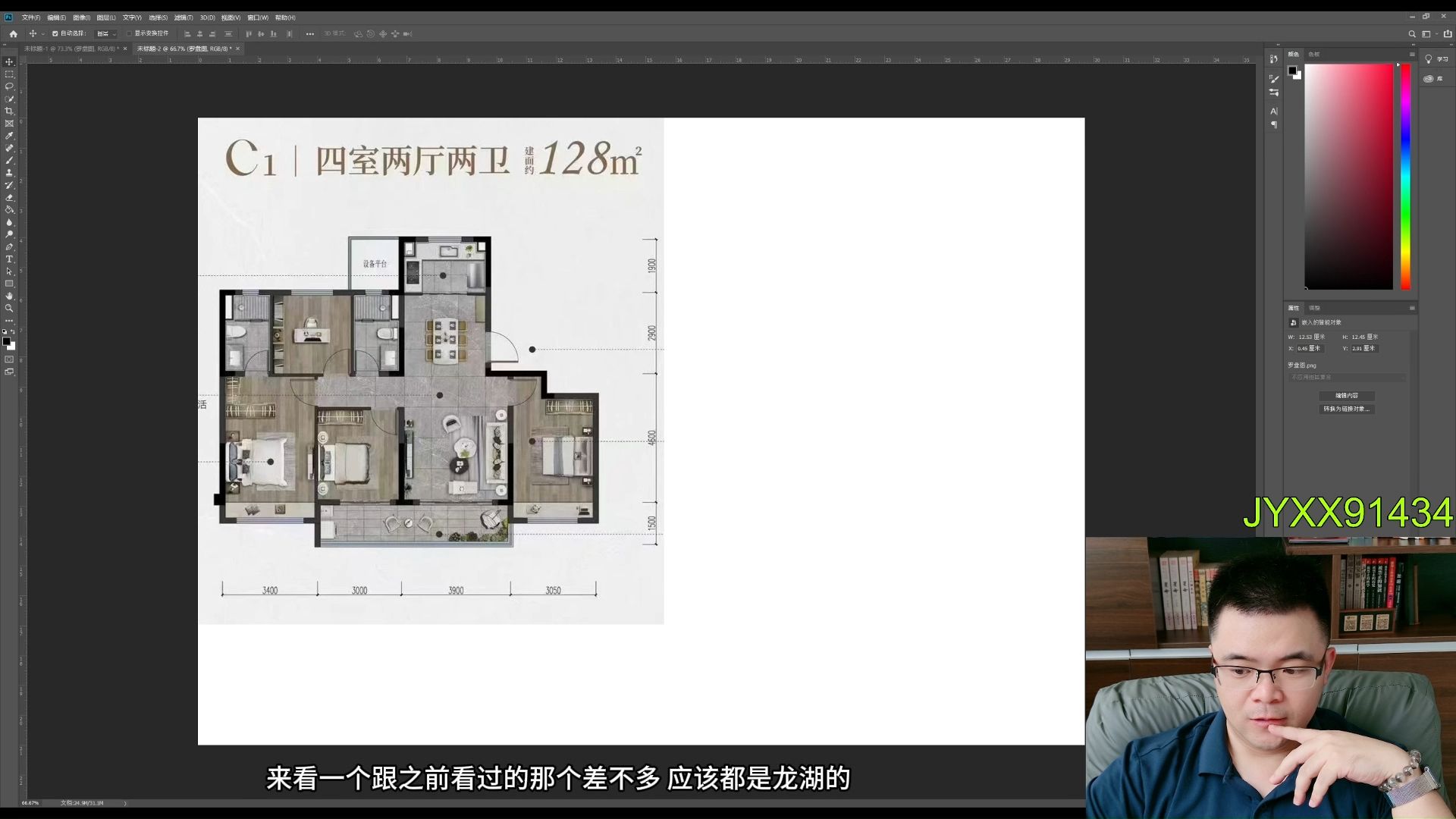Select the Clone Stamp tool
Image resolution: width=1456 pixels, height=819 pixels.
coord(9,173)
